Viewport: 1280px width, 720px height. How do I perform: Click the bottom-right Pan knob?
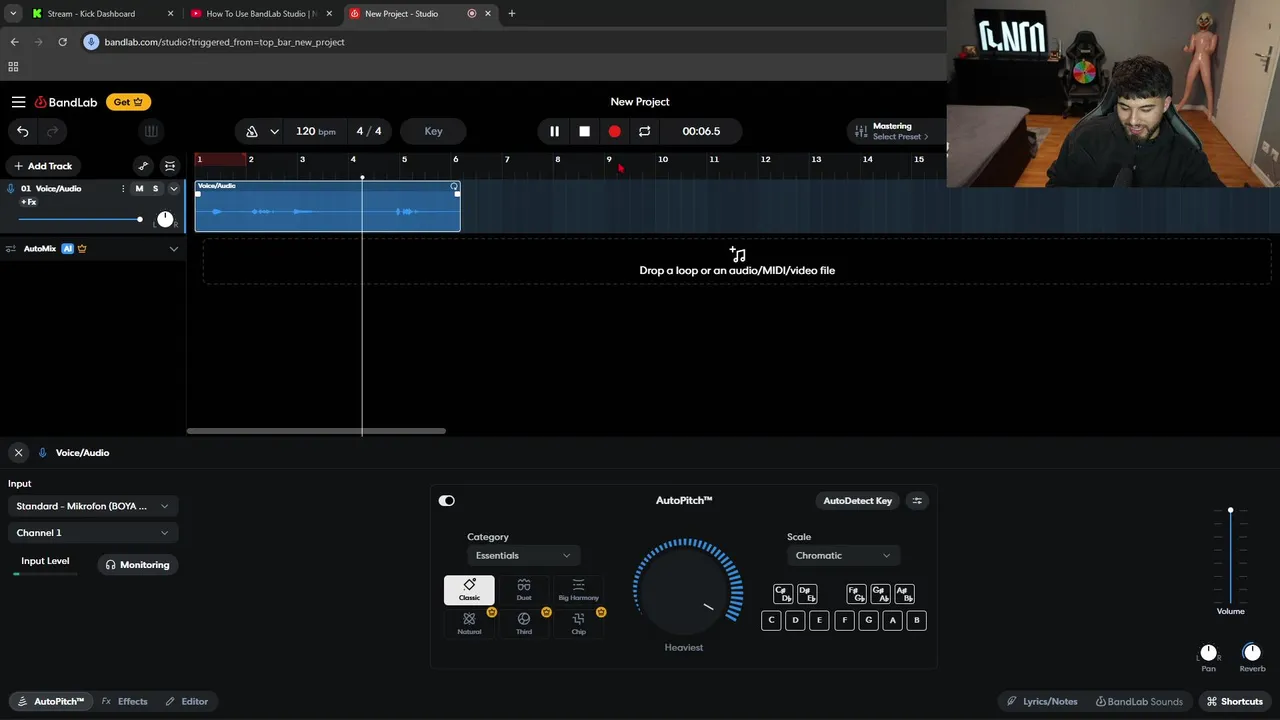[1208, 653]
